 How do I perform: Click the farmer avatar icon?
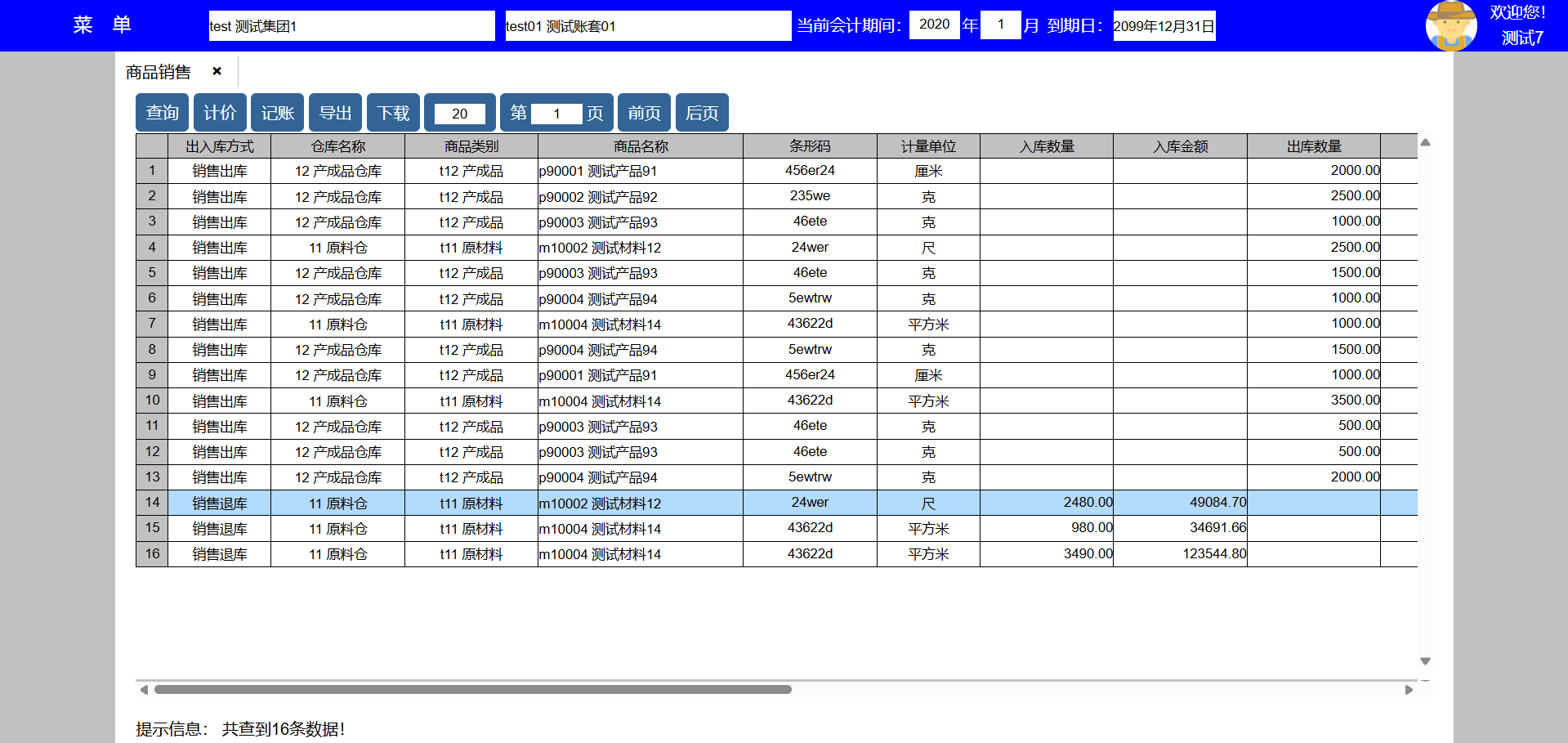[x=1450, y=25]
